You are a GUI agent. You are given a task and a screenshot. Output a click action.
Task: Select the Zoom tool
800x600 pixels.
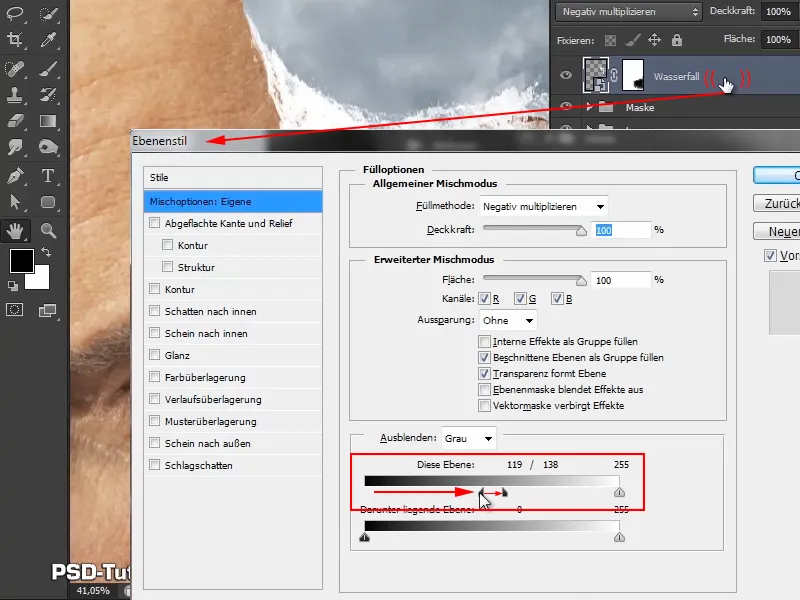(x=48, y=231)
